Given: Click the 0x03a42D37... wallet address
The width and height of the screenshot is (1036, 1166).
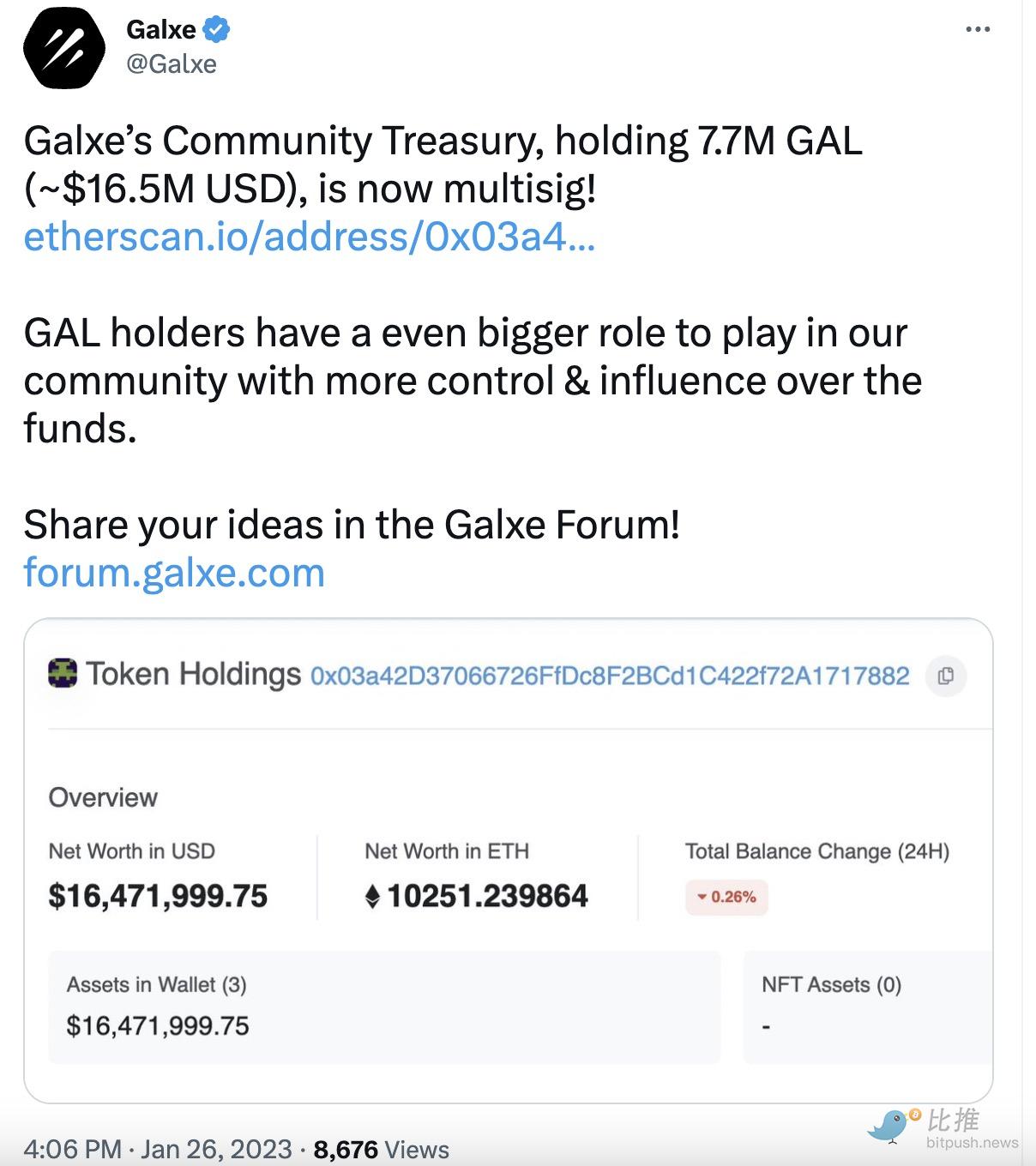Looking at the screenshot, I should pos(609,676).
